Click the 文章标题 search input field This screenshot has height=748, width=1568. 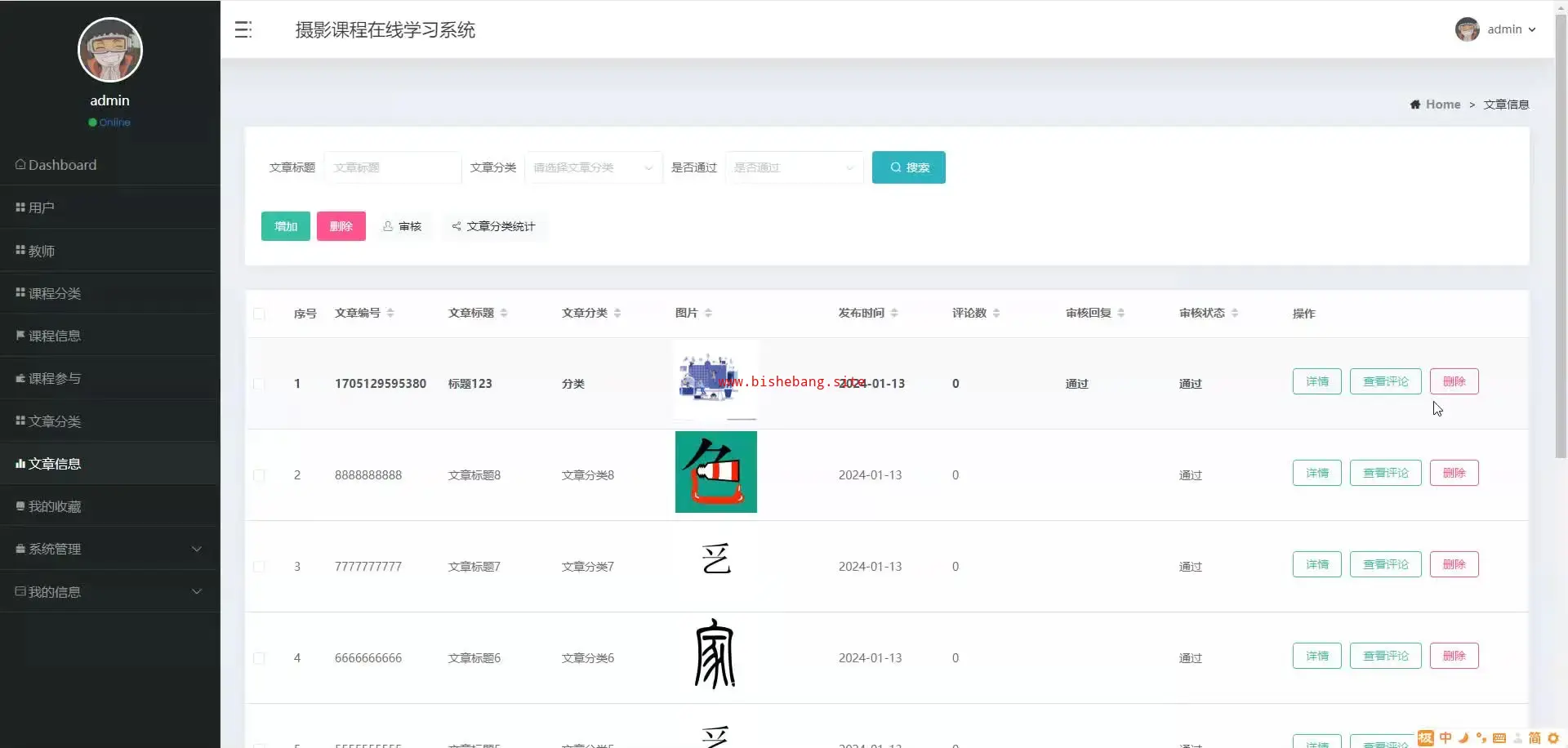(393, 167)
